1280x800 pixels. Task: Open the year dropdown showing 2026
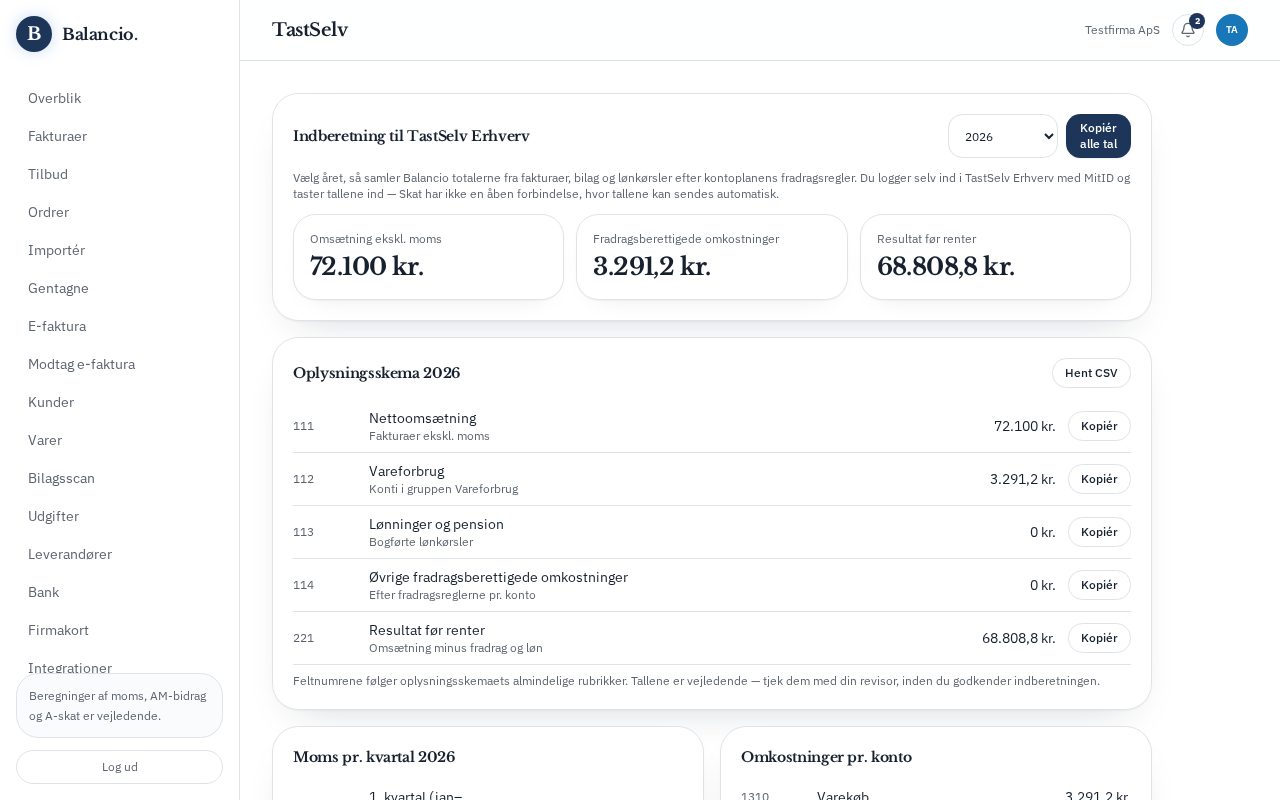pyautogui.click(x=1003, y=136)
